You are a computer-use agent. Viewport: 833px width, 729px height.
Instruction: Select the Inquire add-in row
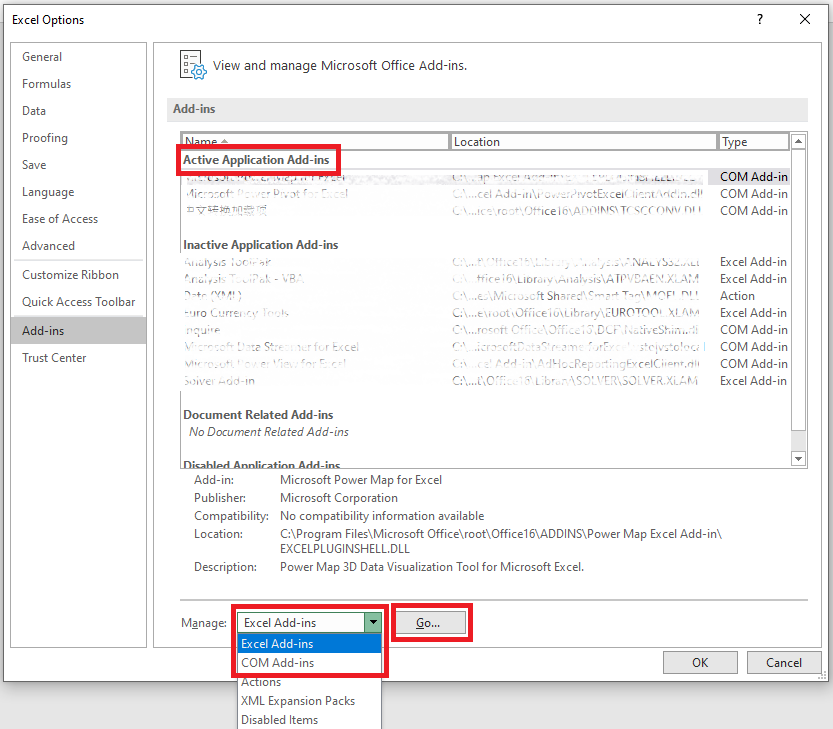484,330
